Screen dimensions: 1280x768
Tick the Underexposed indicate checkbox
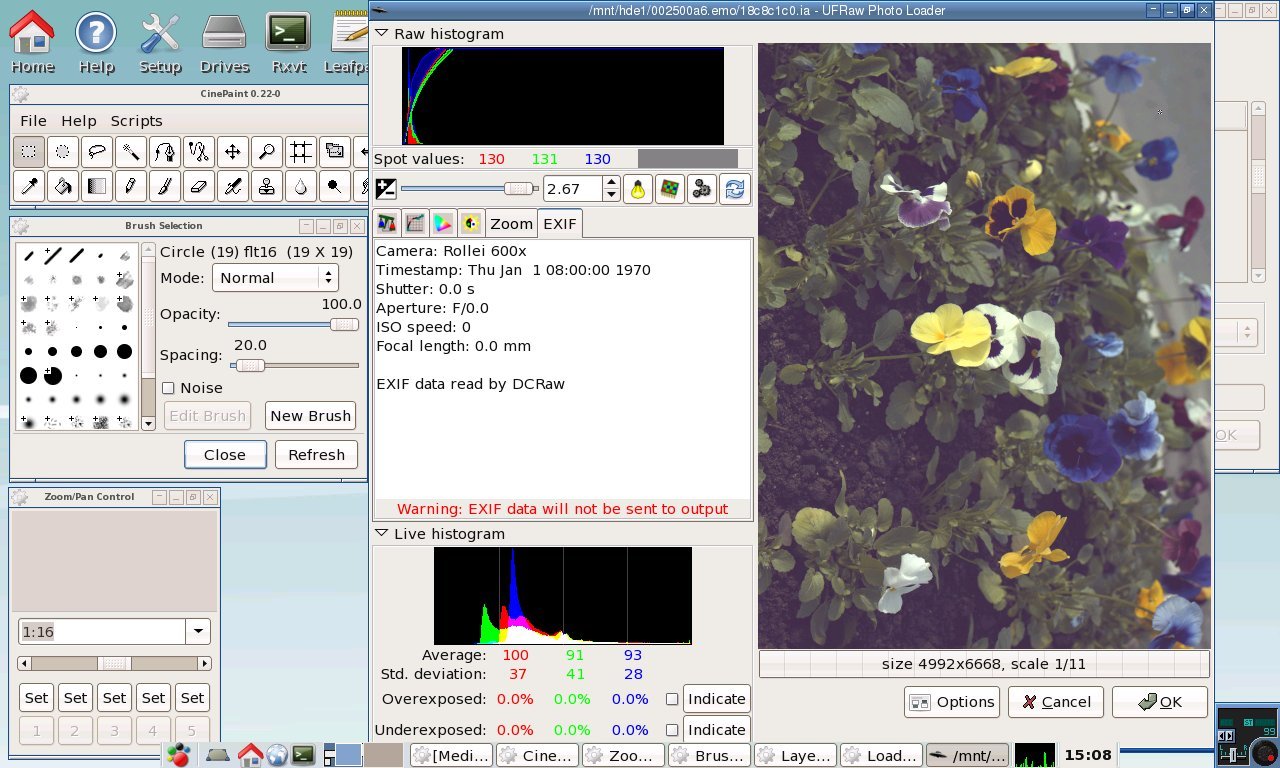[672, 730]
